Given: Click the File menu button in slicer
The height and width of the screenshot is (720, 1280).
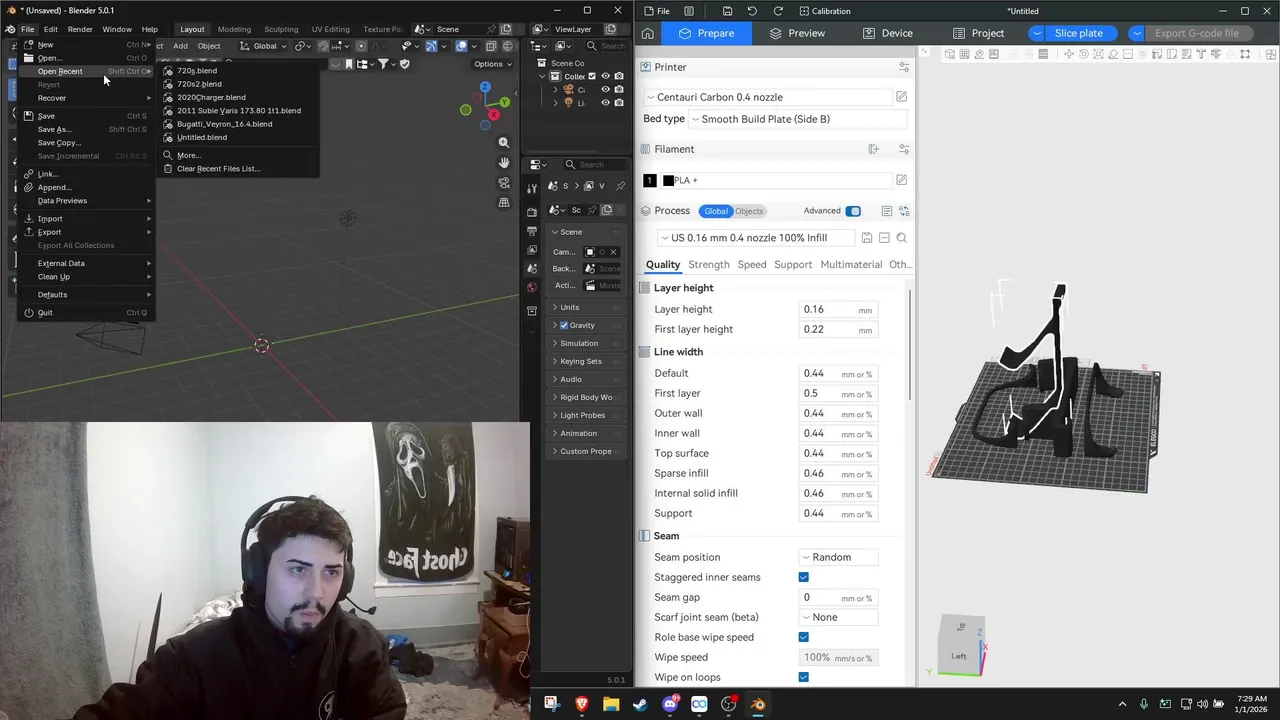Looking at the screenshot, I should point(657,11).
